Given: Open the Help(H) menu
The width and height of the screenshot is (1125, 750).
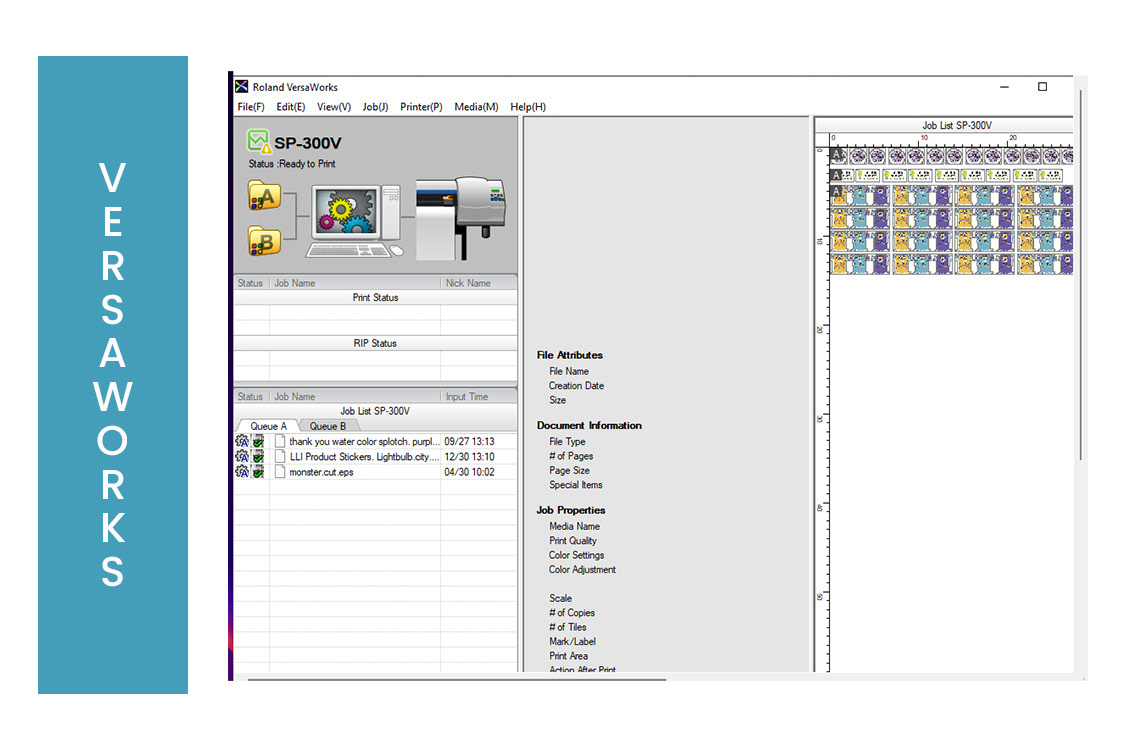Looking at the screenshot, I should 528,107.
